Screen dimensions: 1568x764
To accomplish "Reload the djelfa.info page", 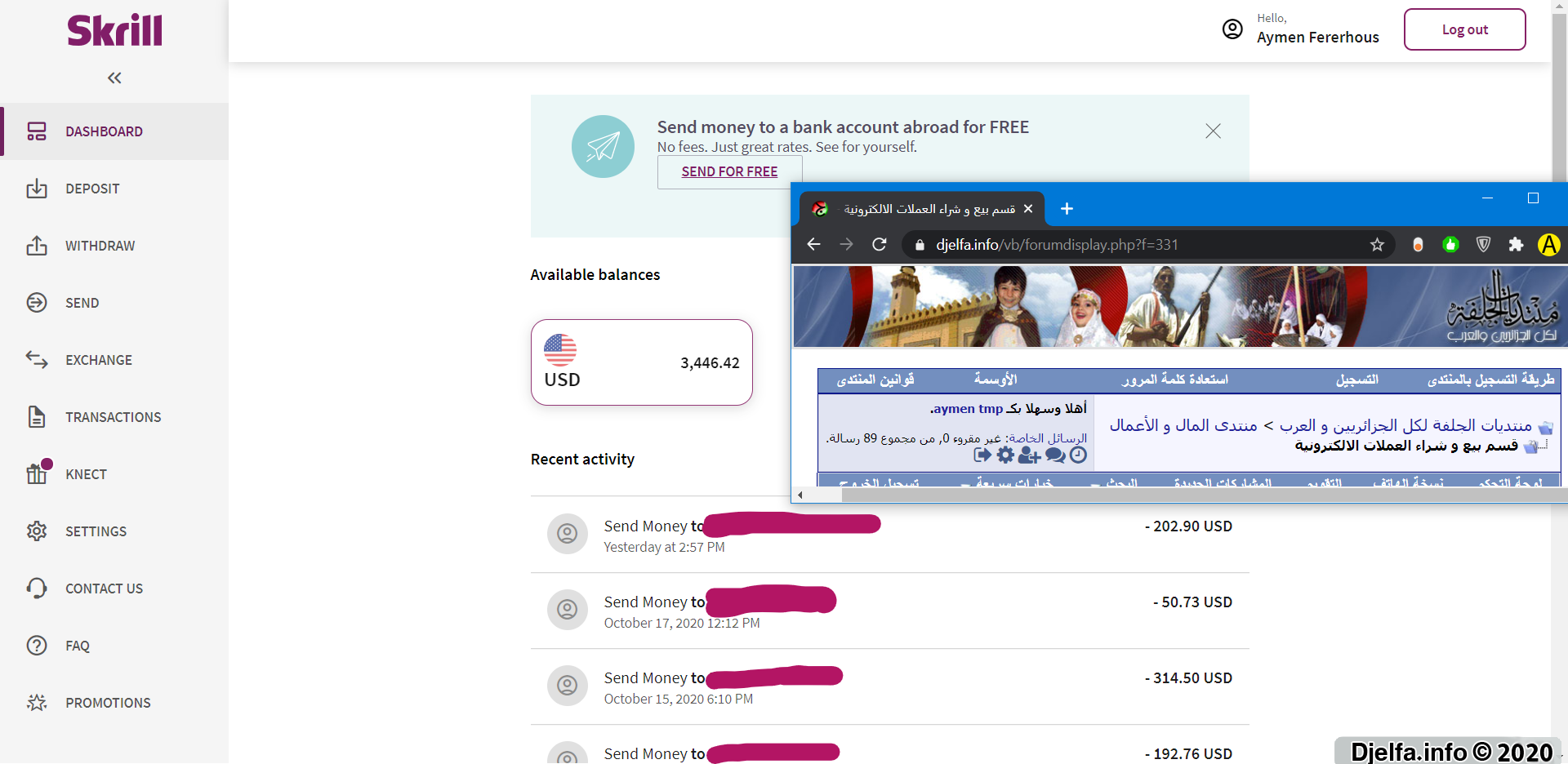I will point(879,244).
